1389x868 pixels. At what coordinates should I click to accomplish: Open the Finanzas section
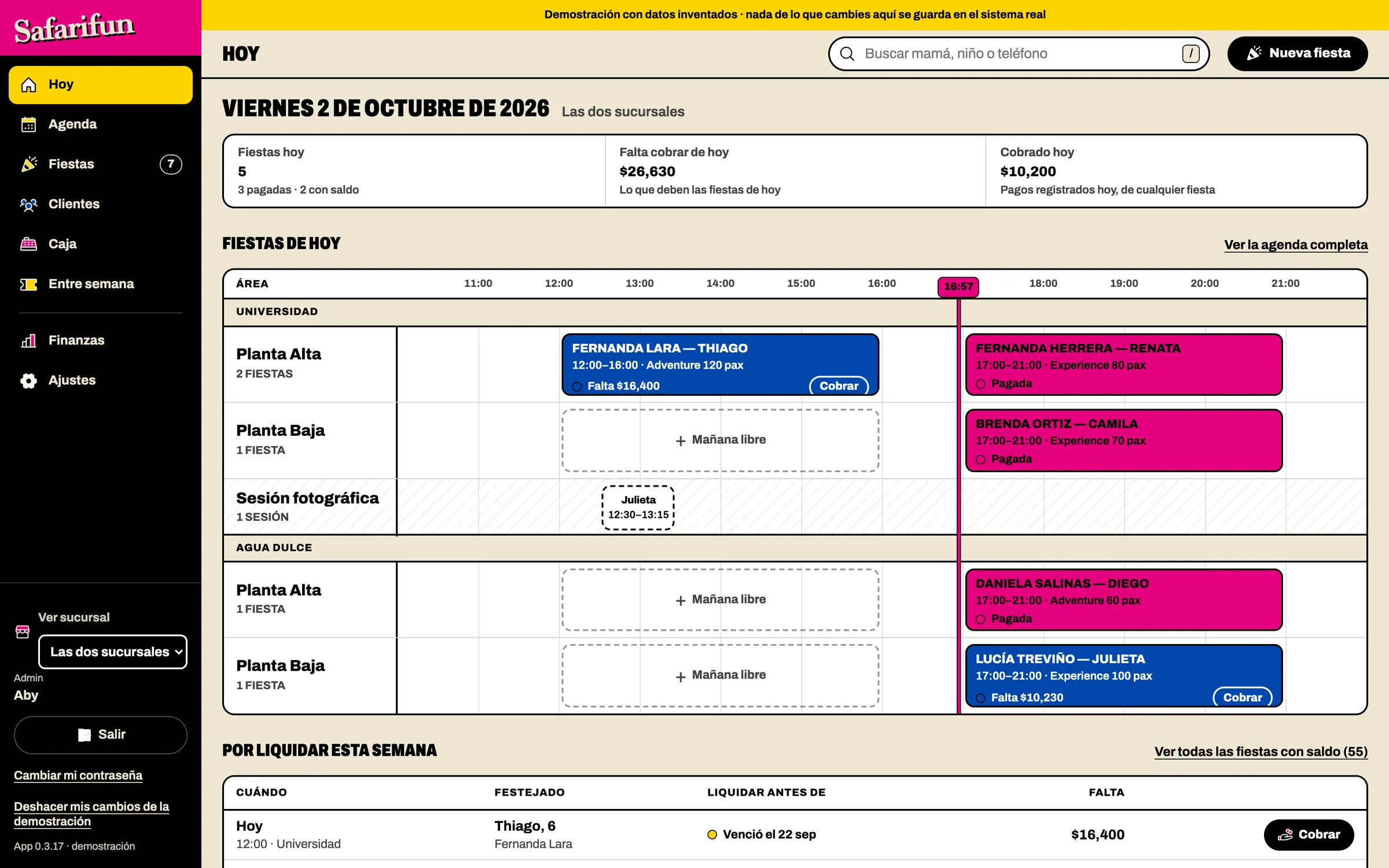[x=101, y=341]
